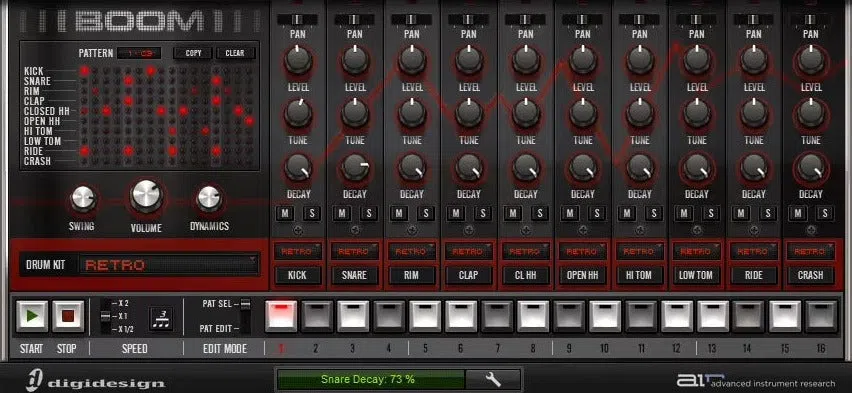Click the Kick channel pan slider at top
Viewport: 852px width, 393px height.
pos(298,20)
